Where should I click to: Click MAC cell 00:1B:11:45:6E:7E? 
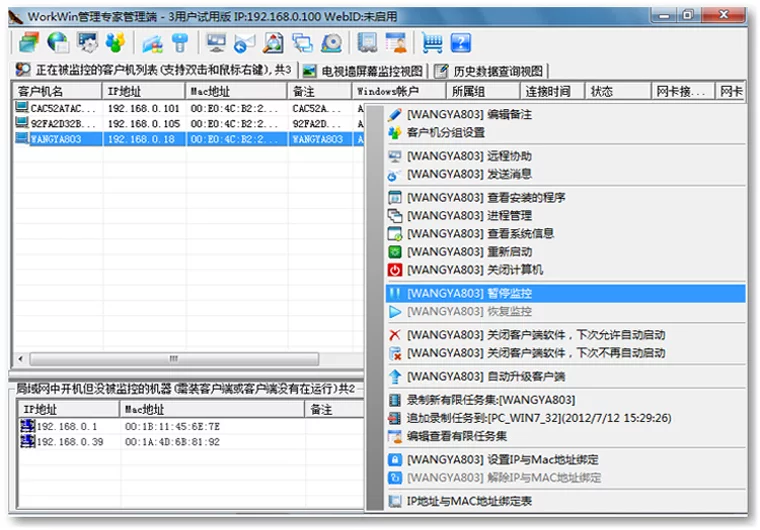pos(172,426)
